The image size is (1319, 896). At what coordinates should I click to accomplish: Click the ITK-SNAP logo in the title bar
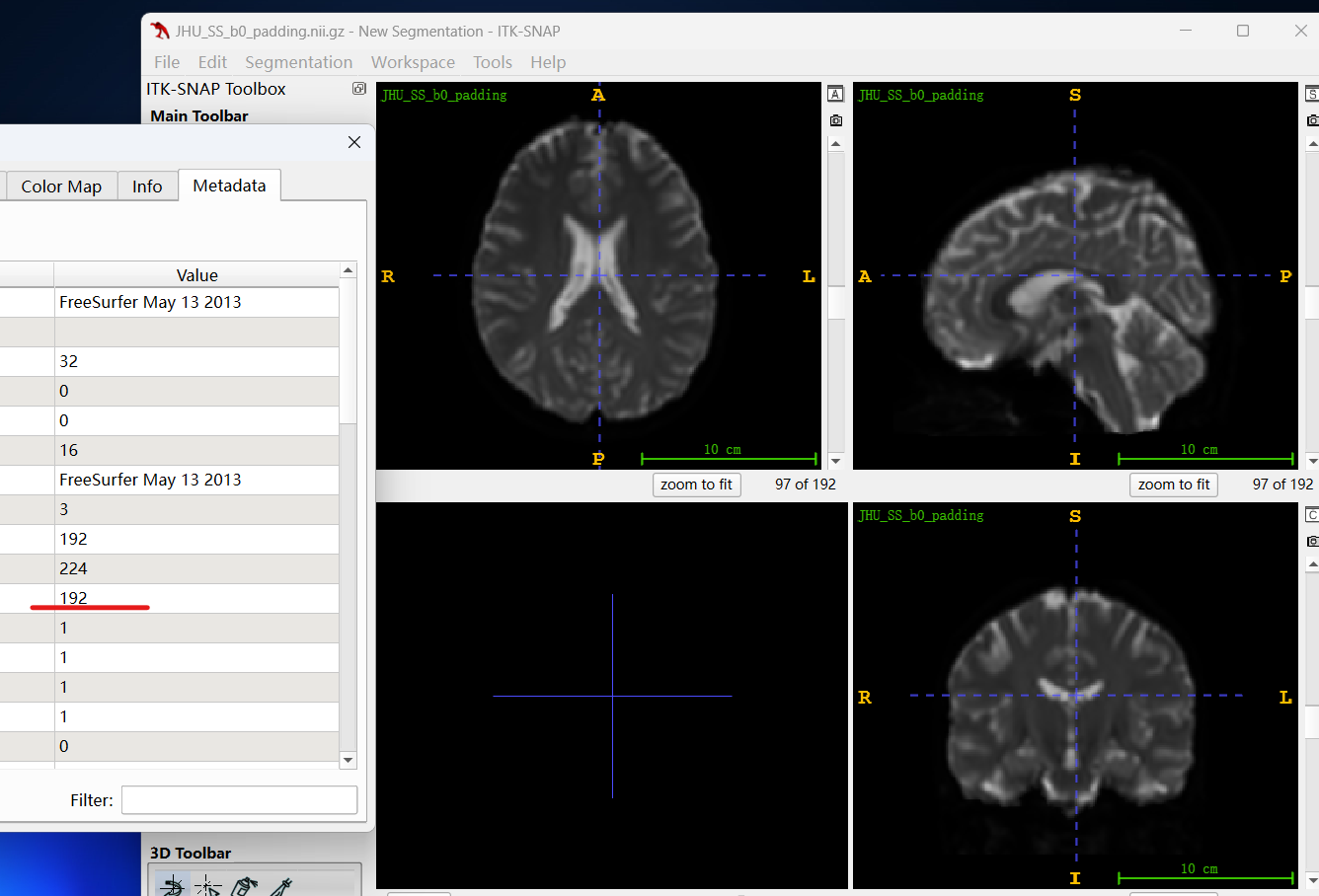(160, 31)
